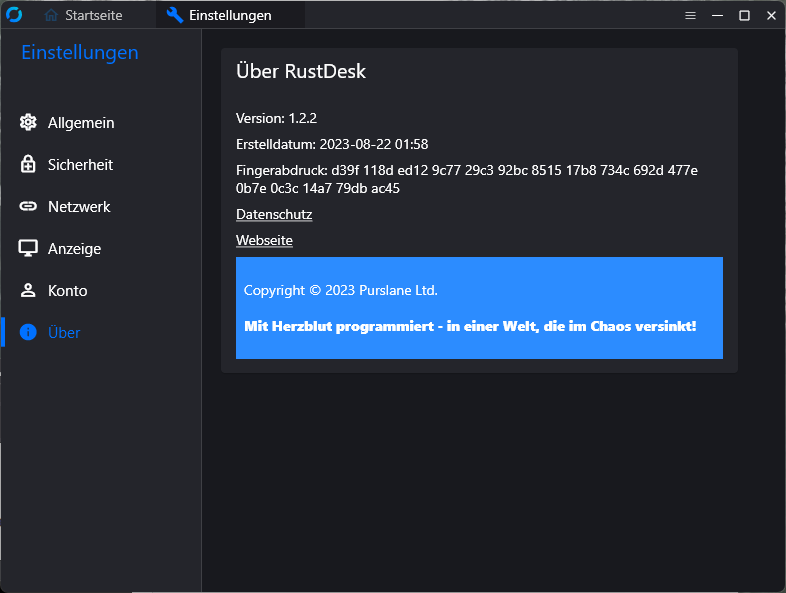Open the Datenschutz link
Image resolution: width=786 pixels, height=593 pixels.
click(x=274, y=215)
